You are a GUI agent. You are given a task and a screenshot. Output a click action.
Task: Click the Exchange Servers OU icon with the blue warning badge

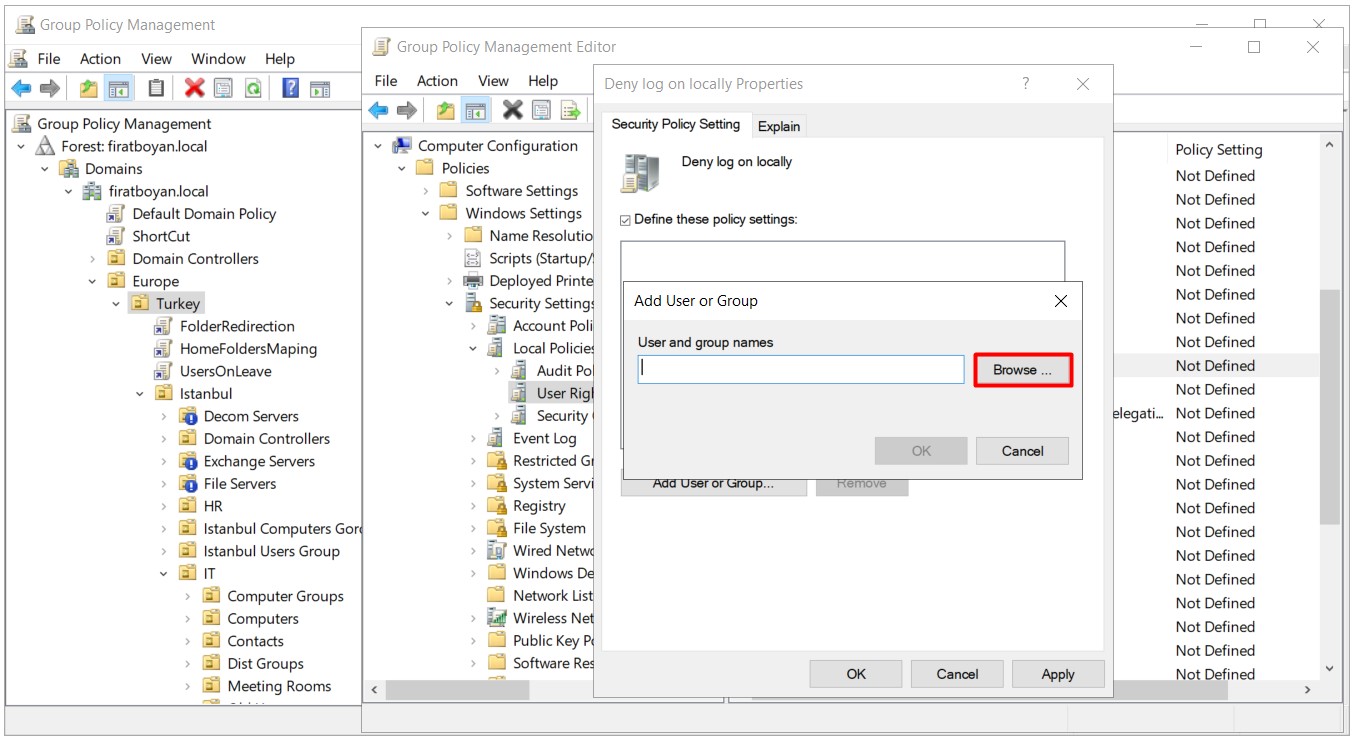click(187, 461)
